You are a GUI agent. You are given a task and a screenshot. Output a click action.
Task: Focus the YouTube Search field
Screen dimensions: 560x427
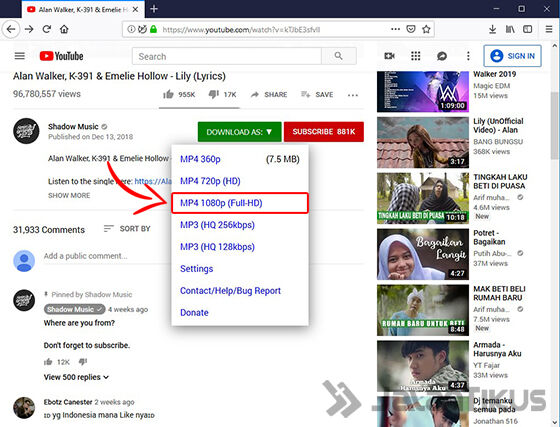pyautogui.click(x=227, y=56)
